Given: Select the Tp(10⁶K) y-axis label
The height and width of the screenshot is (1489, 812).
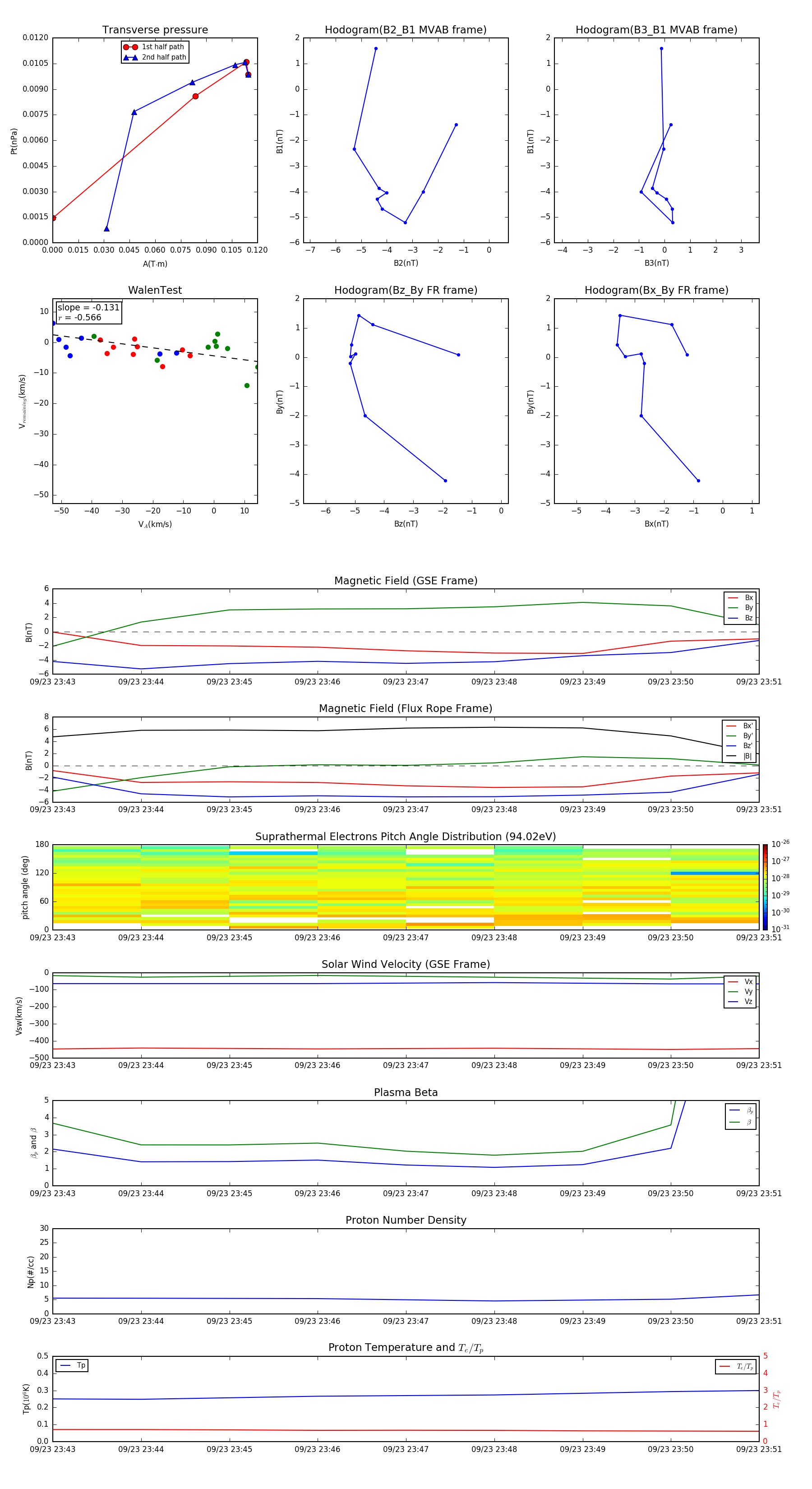Looking at the screenshot, I should click(x=26, y=1399).
